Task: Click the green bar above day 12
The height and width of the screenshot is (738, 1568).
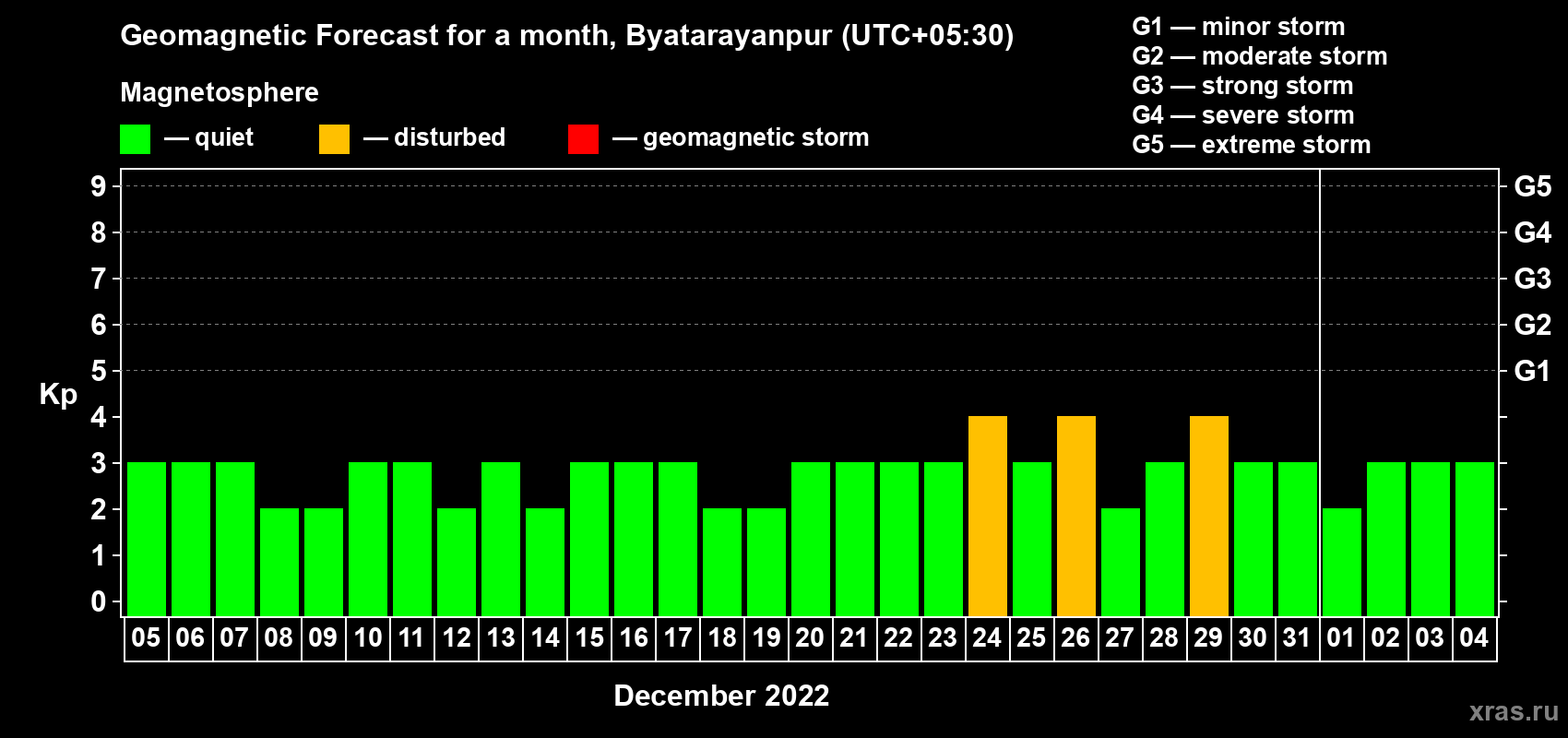Action: coord(456,563)
